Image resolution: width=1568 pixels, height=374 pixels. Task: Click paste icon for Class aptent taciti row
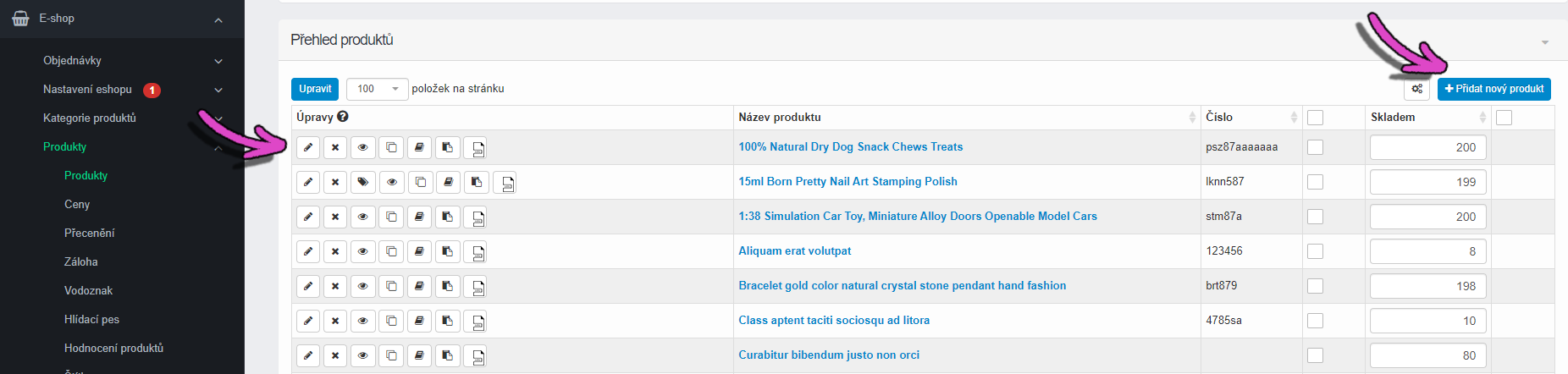(448, 321)
